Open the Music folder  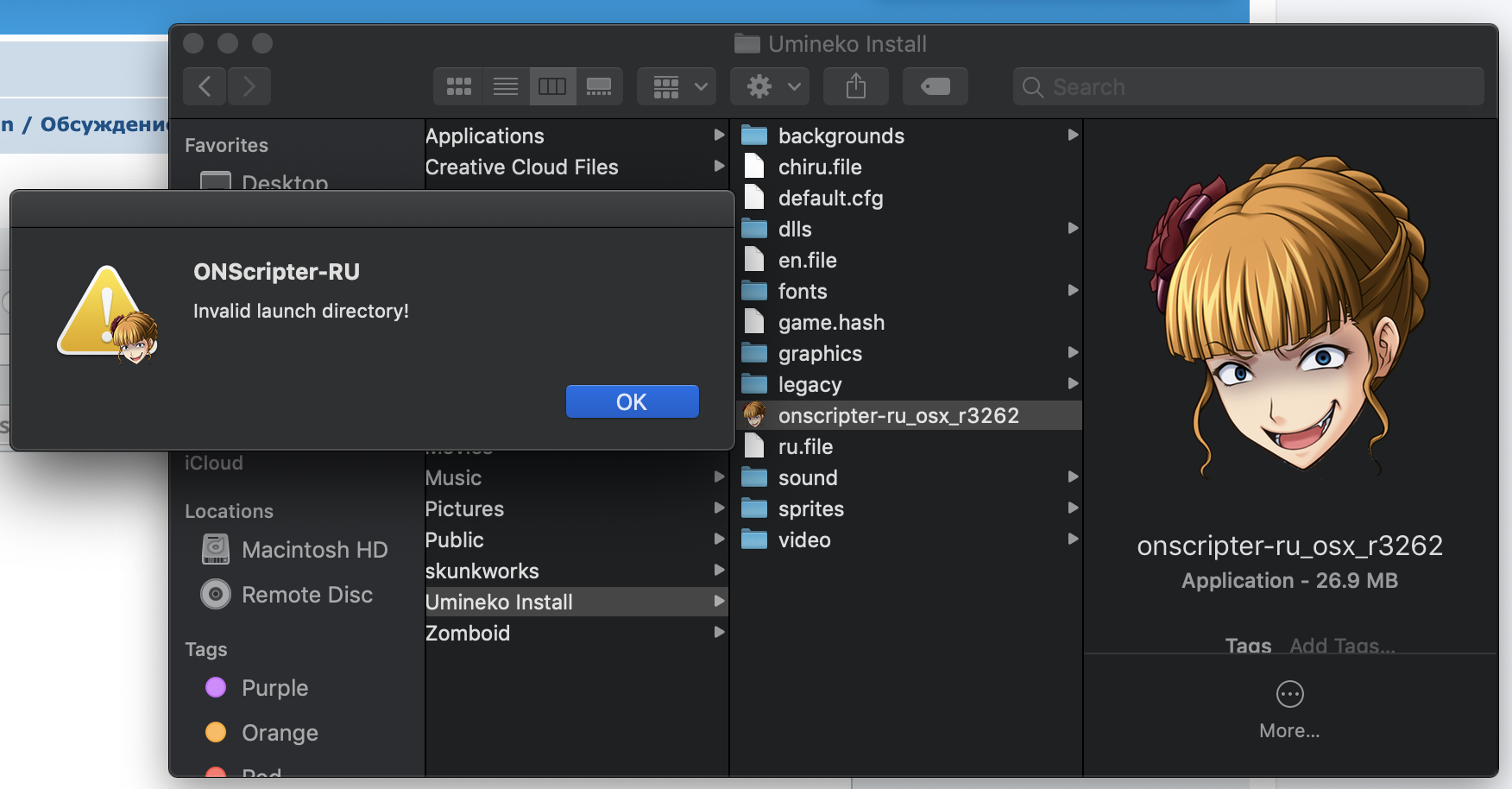coord(576,477)
